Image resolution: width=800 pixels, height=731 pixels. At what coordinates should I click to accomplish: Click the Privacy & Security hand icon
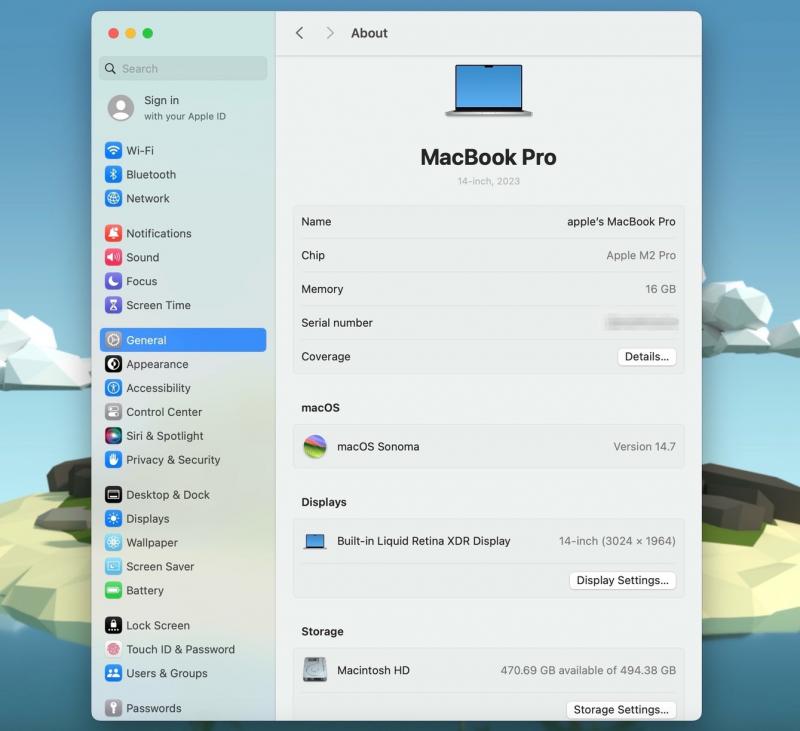pyautogui.click(x=114, y=461)
